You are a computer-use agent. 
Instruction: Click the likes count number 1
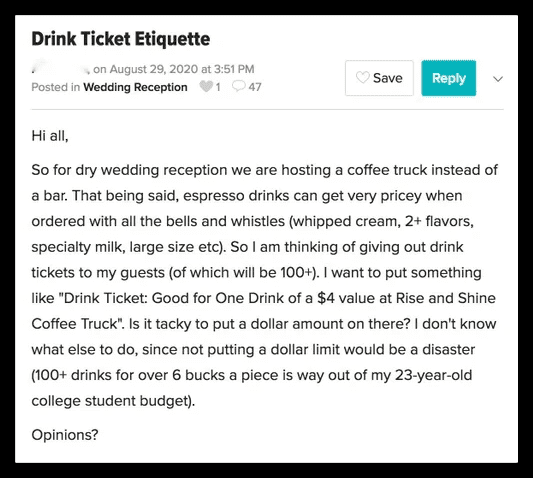coord(218,87)
